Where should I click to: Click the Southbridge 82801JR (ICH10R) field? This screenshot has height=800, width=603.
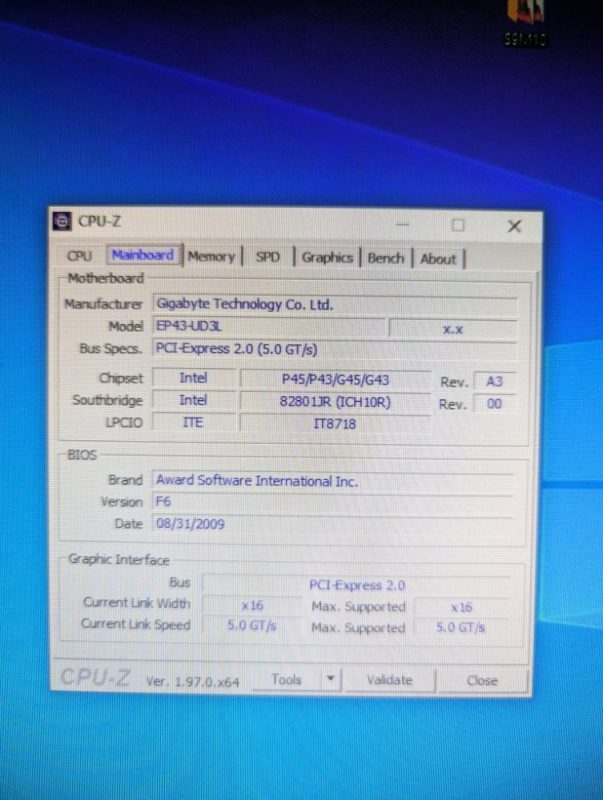tap(335, 402)
